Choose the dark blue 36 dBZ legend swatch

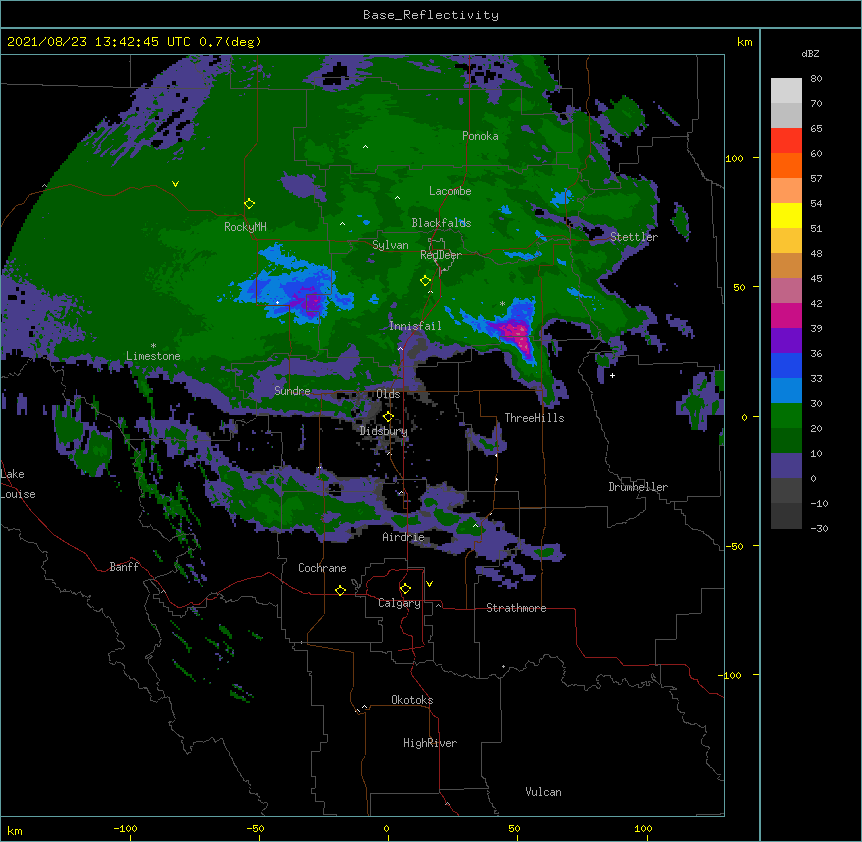(x=786, y=365)
